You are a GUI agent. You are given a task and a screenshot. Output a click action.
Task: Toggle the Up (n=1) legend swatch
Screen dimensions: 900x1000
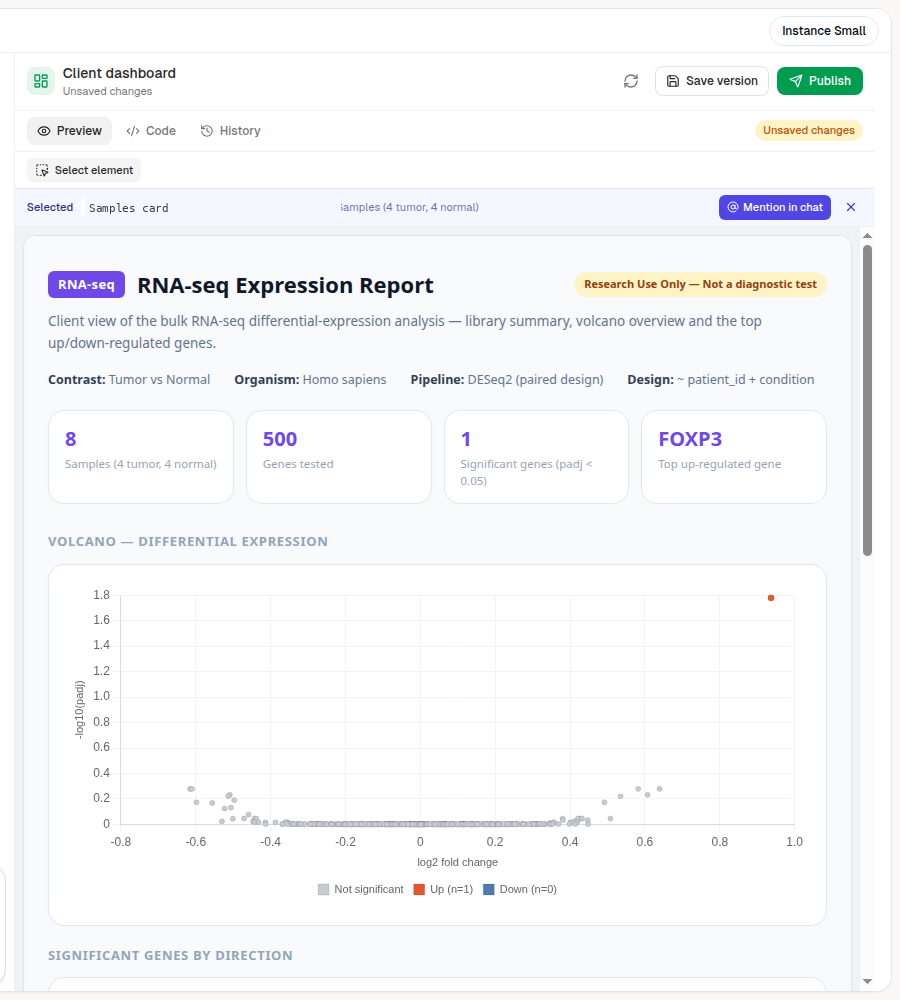pyautogui.click(x=419, y=890)
